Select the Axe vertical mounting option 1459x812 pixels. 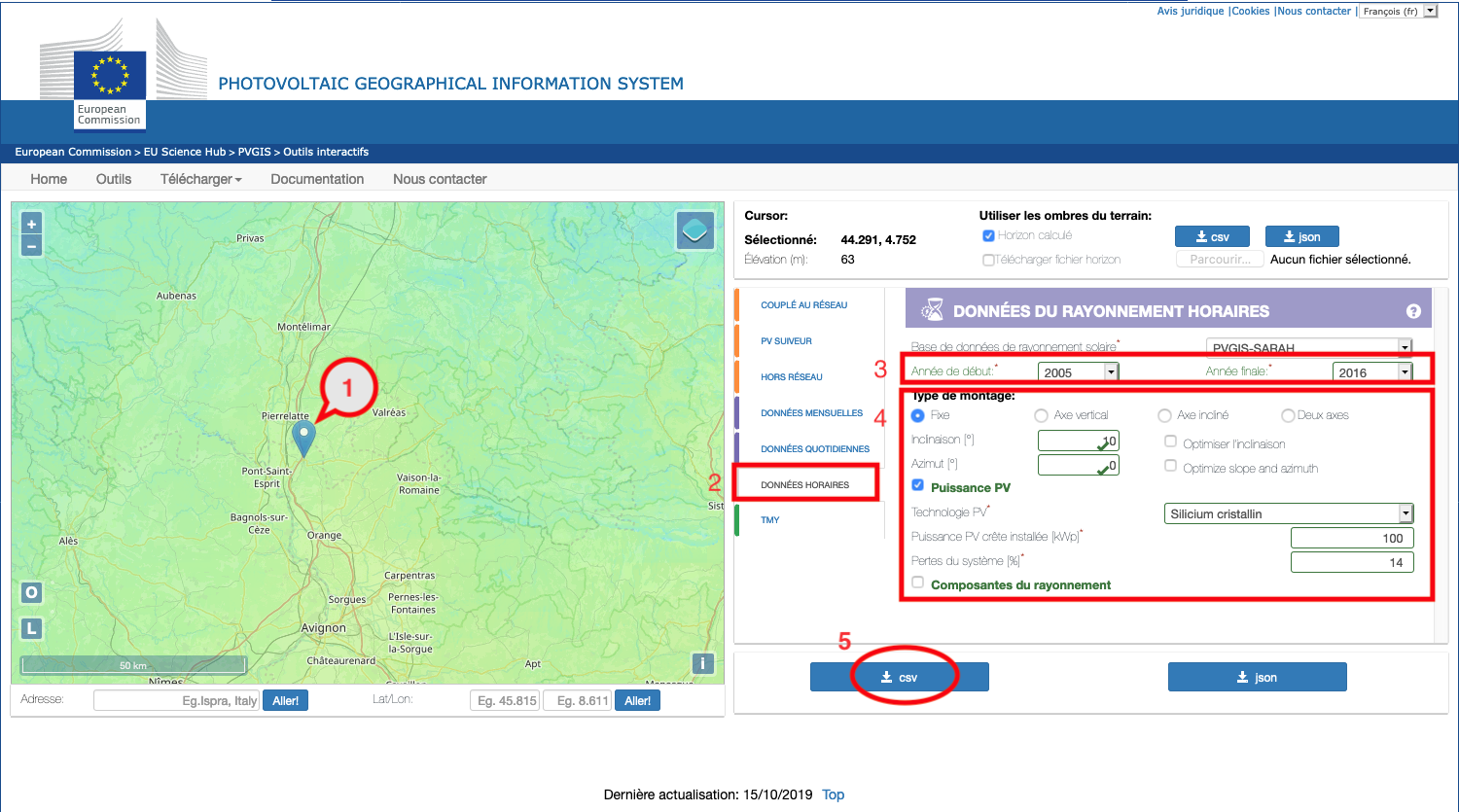(x=1041, y=415)
